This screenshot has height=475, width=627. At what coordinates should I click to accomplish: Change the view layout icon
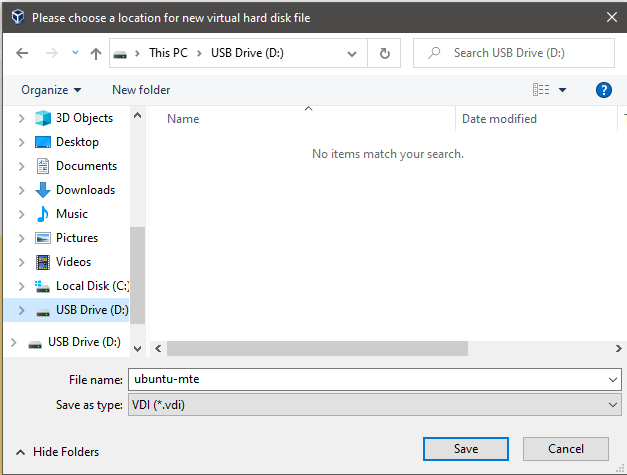click(x=541, y=90)
